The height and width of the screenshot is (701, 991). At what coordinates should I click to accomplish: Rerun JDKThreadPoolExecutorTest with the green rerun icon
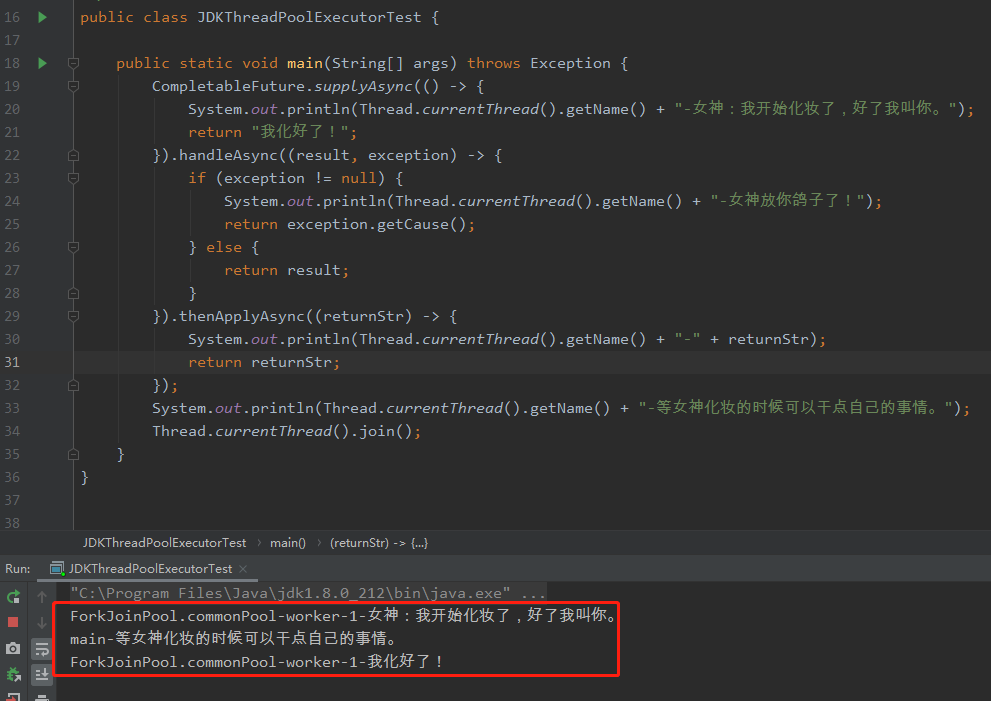point(13,597)
